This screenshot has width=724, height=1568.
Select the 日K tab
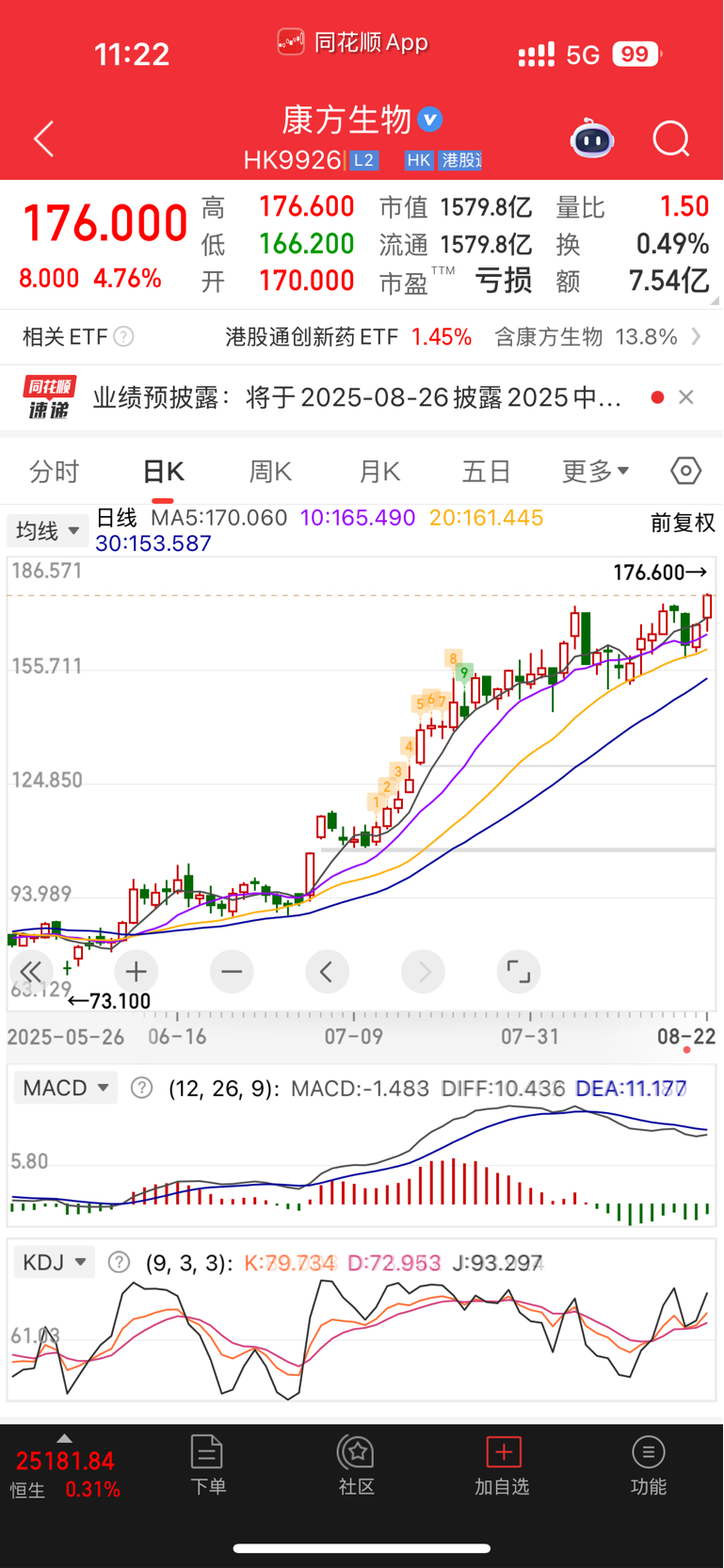coord(163,471)
